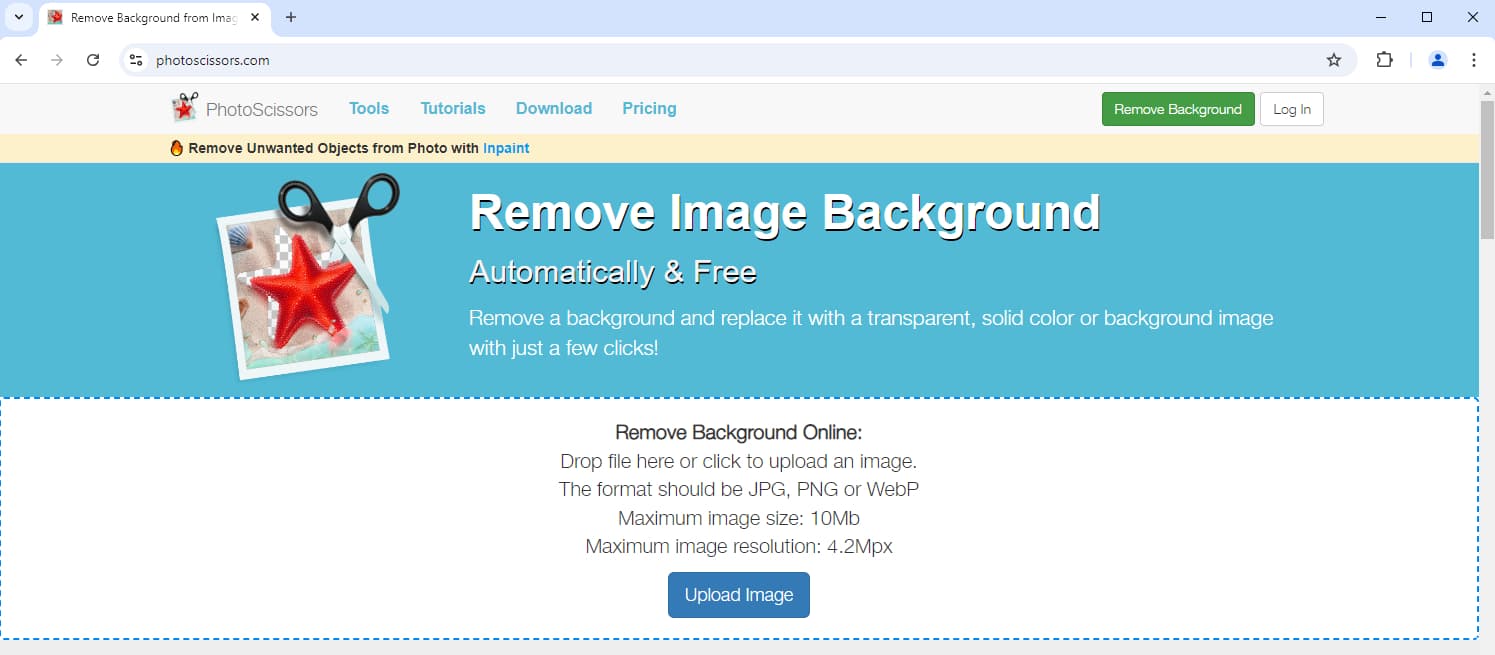Bookmark the page via the star icon
The height and width of the screenshot is (655, 1495).
point(1334,59)
